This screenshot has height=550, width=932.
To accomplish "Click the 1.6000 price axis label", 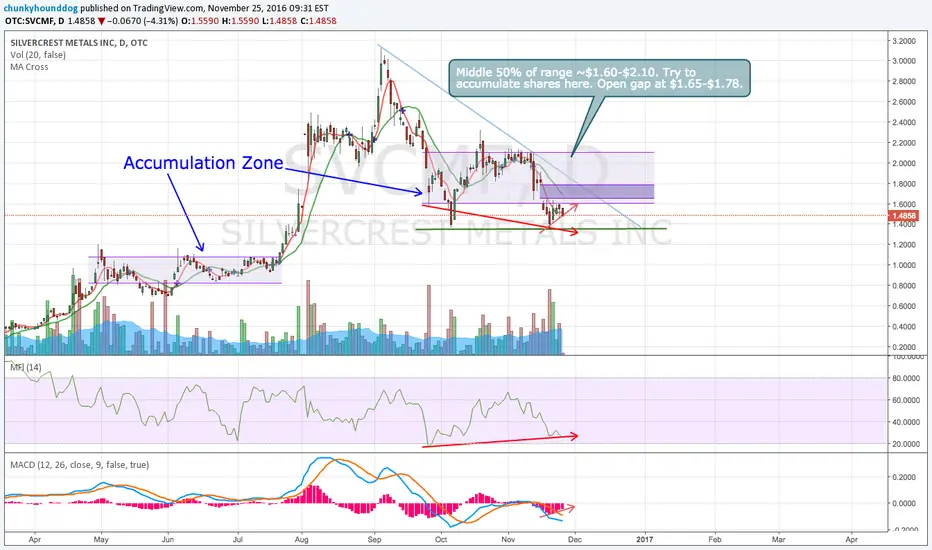I will tap(903, 204).
